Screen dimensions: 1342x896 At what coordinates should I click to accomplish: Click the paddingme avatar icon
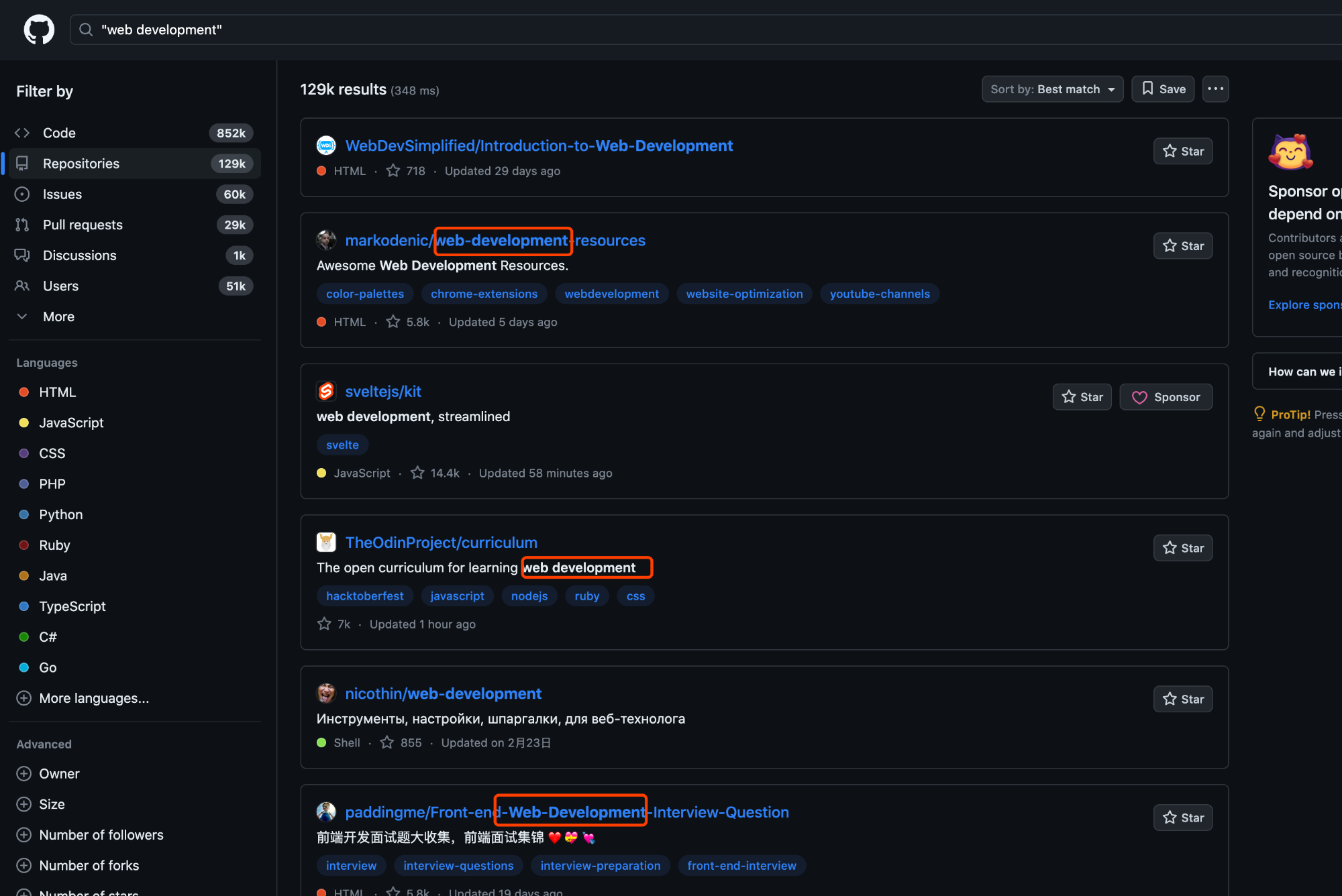pos(326,812)
